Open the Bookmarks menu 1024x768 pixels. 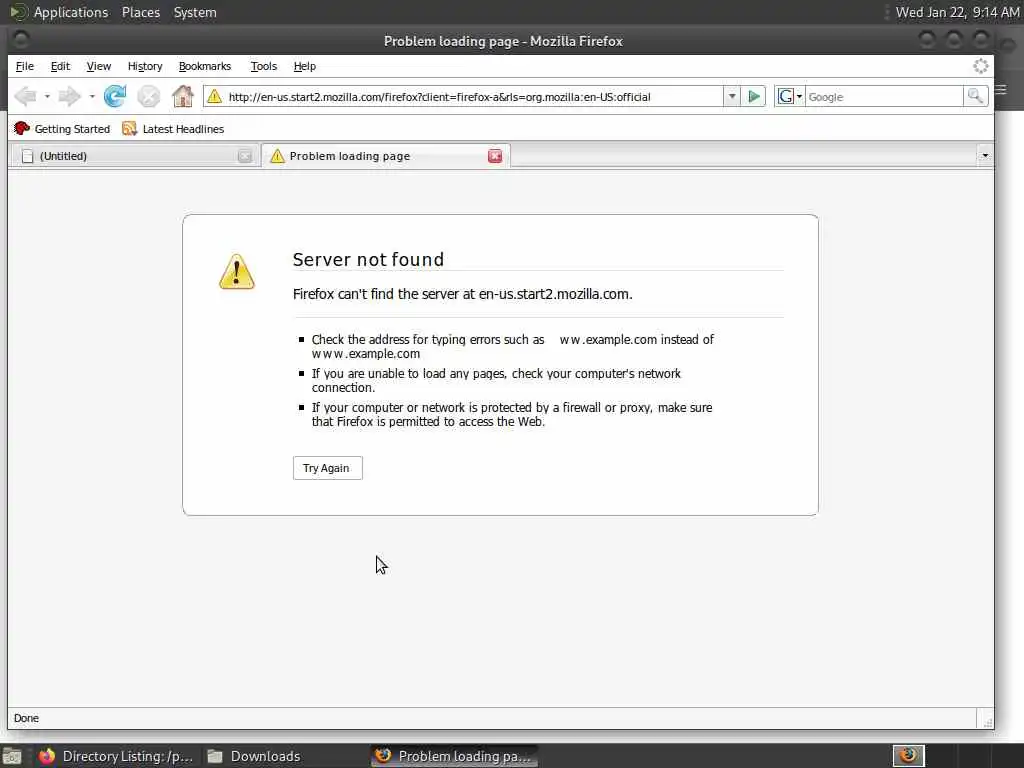pyautogui.click(x=205, y=66)
